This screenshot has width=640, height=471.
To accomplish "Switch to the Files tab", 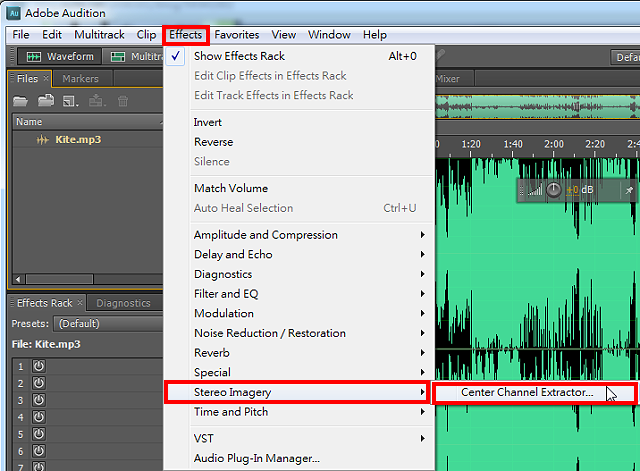I will coord(27,78).
